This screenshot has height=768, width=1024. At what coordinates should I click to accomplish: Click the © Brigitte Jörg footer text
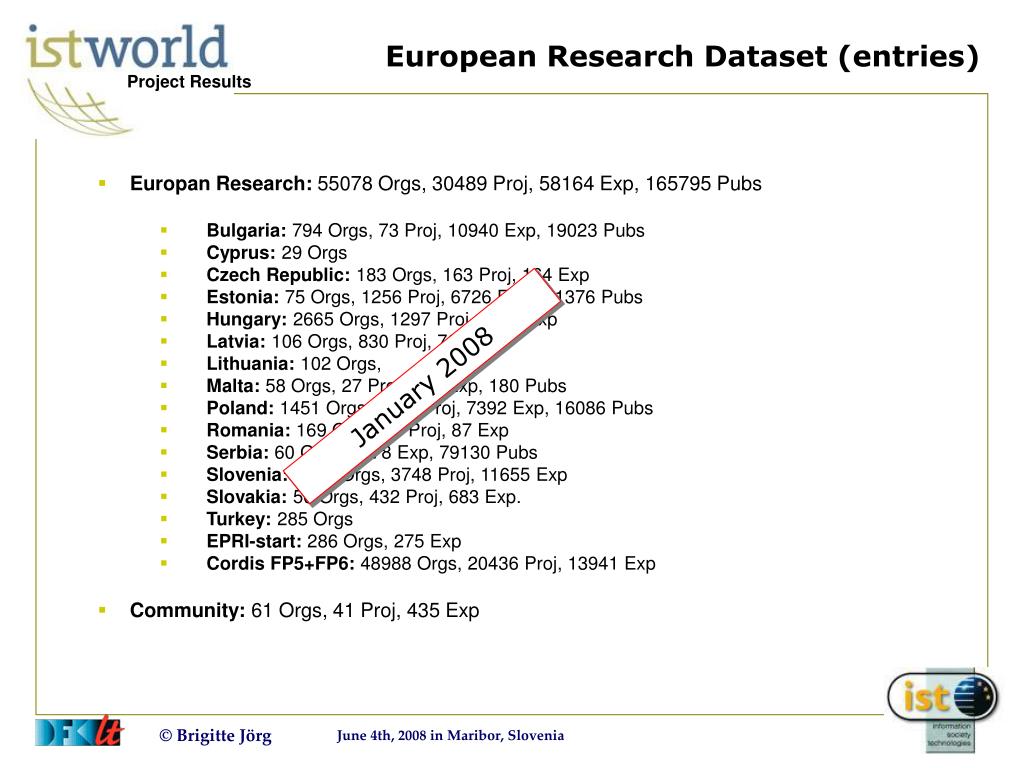[216, 735]
